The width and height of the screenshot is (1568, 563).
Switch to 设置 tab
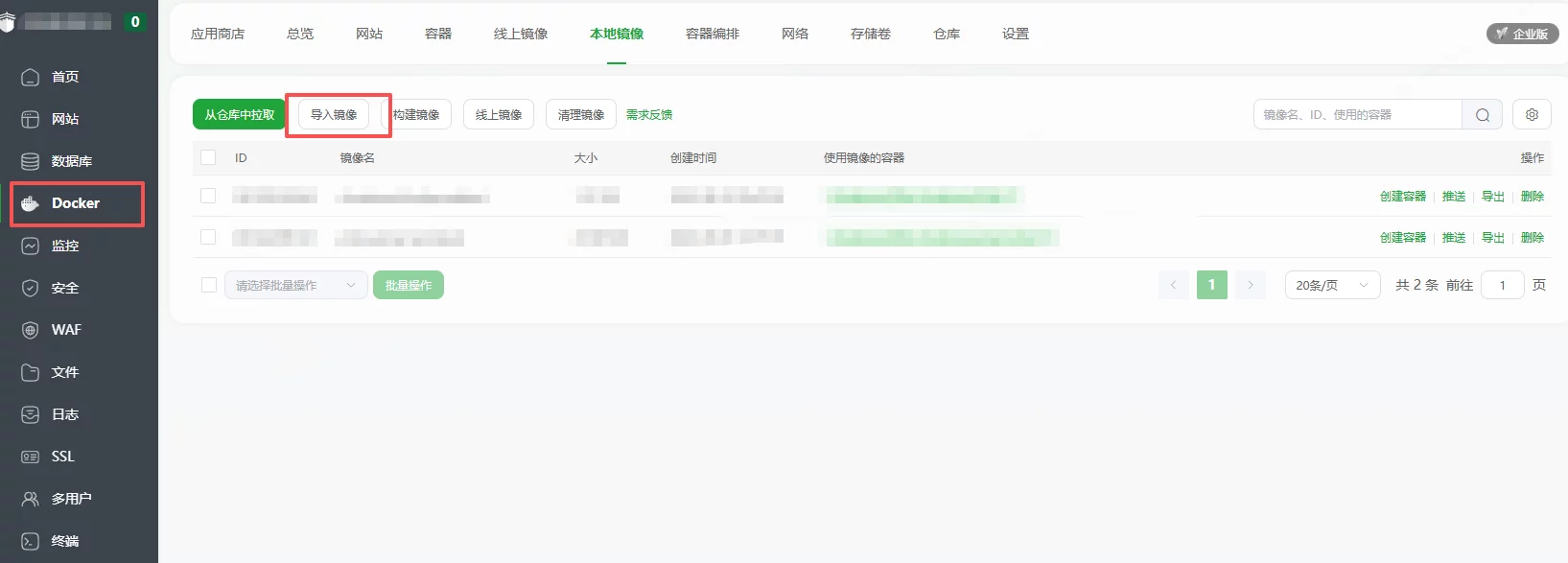pyautogui.click(x=1016, y=34)
